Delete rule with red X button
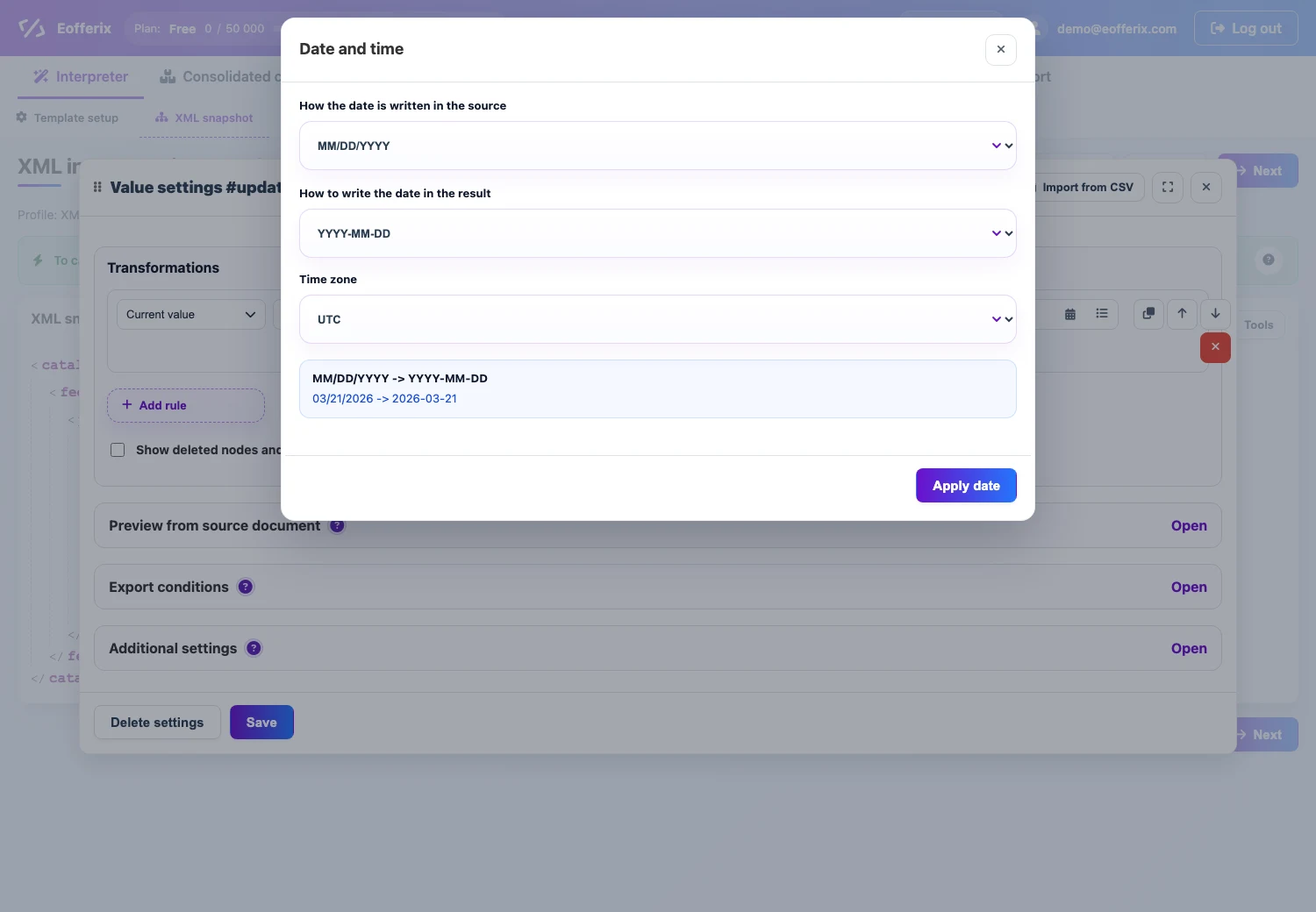 [1215, 347]
